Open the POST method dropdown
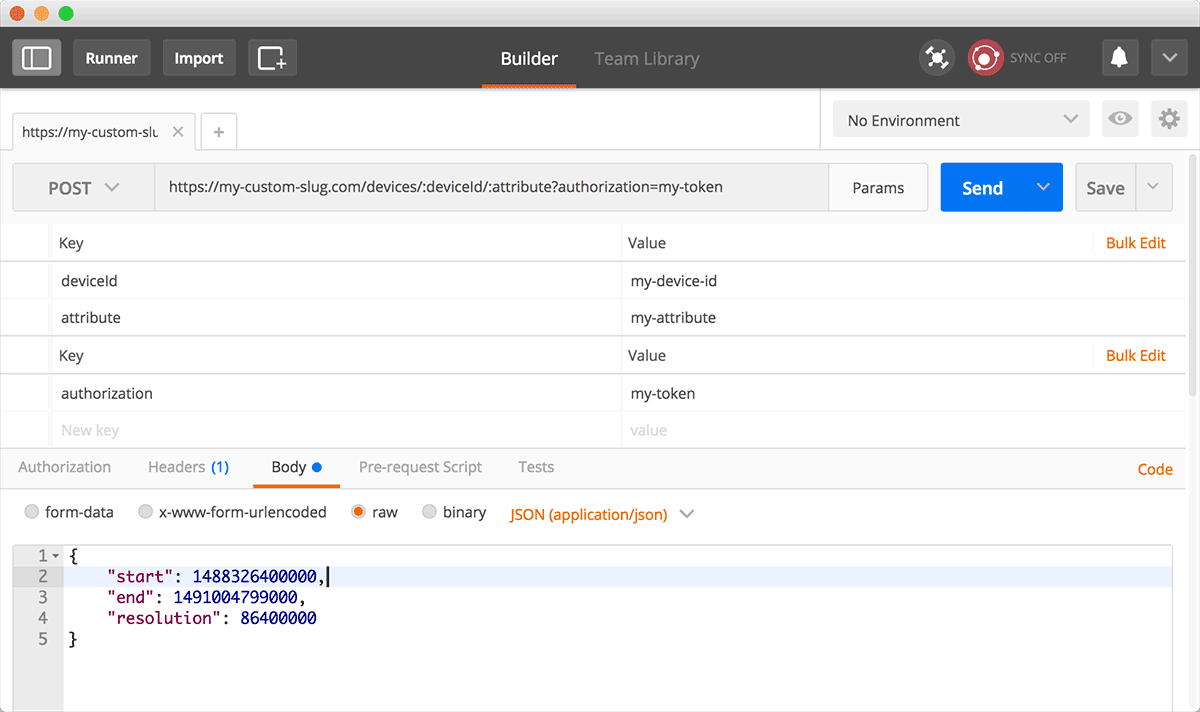1200x712 pixels. (84, 188)
